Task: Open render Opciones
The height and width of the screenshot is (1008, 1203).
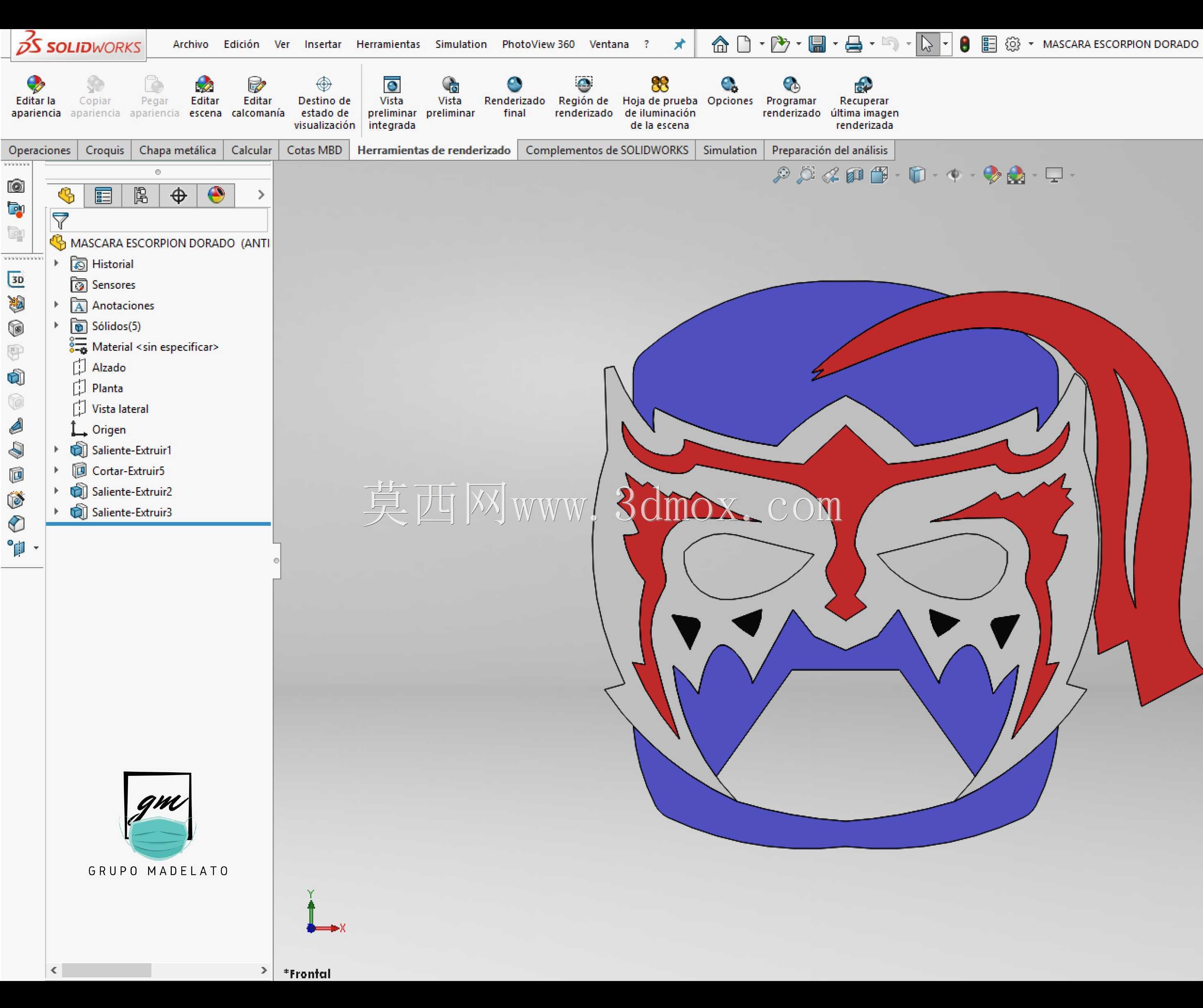Action: pos(730,91)
